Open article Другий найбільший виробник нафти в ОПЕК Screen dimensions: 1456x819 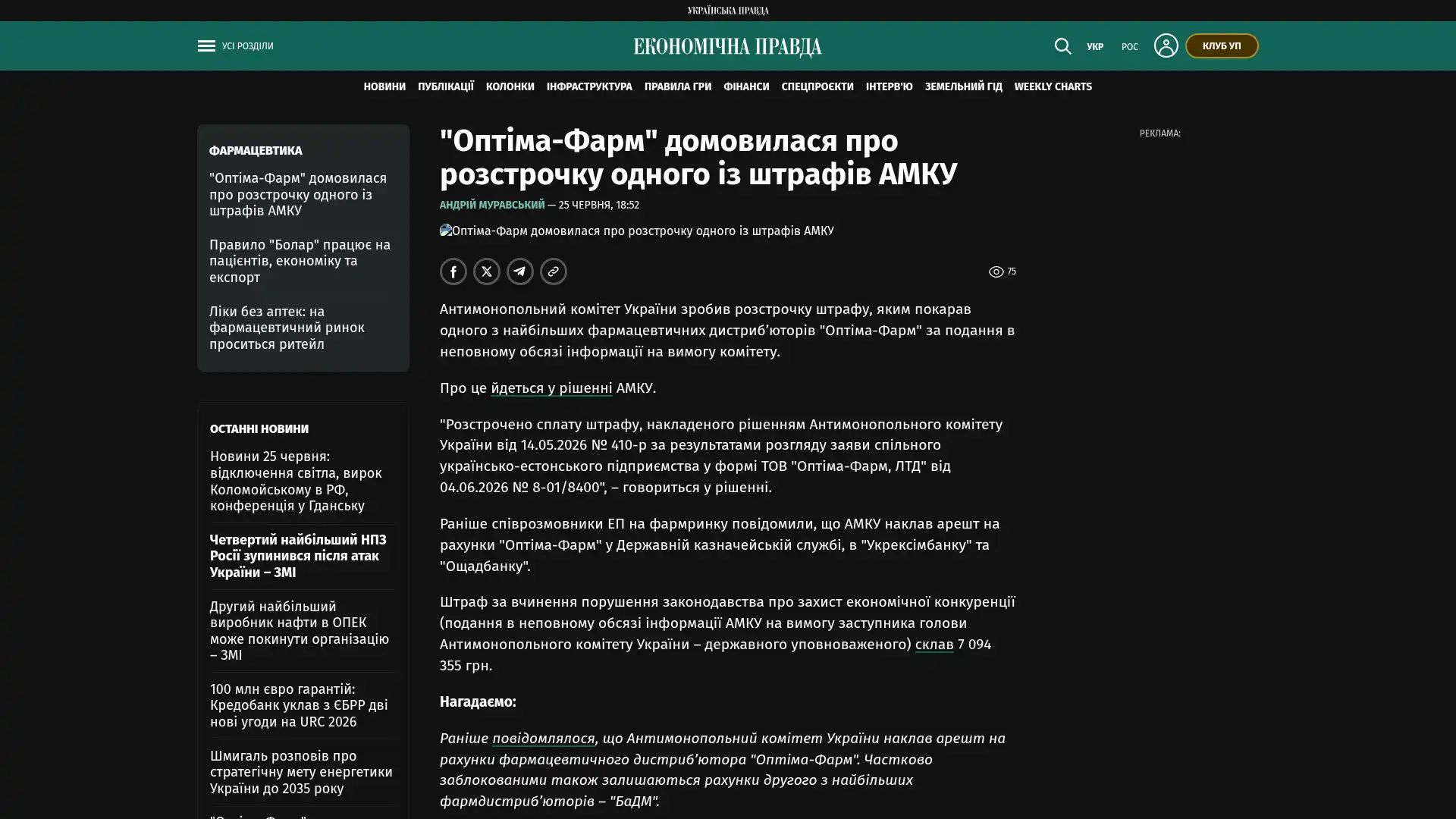click(x=300, y=630)
